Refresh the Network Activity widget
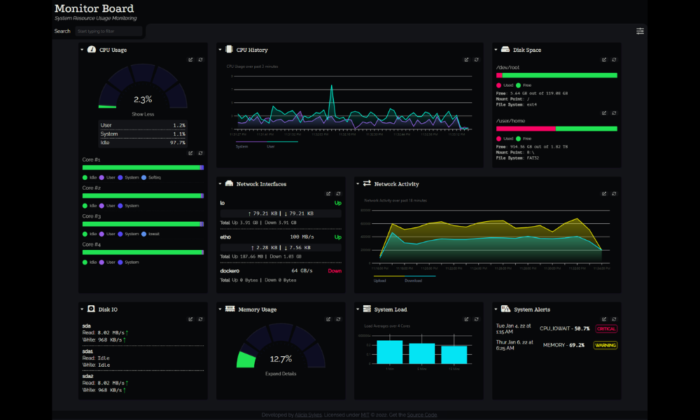Screen dimensions: 700x420 614,194
